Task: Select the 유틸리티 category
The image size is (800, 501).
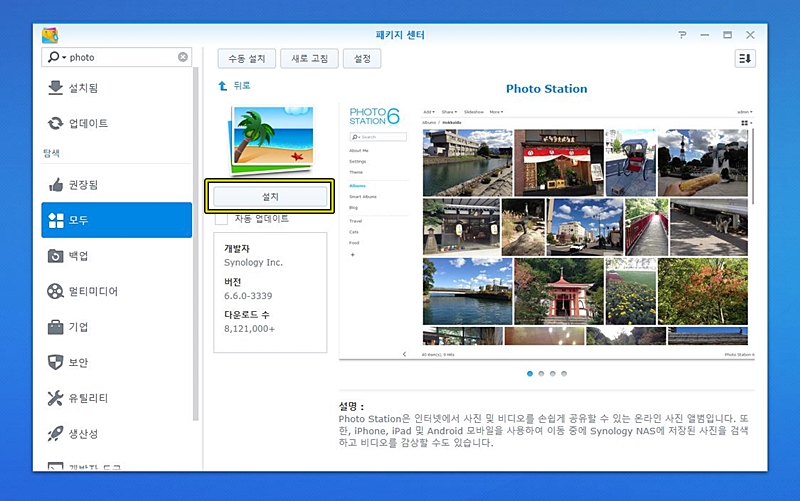Action: pyautogui.click(x=117, y=398)
